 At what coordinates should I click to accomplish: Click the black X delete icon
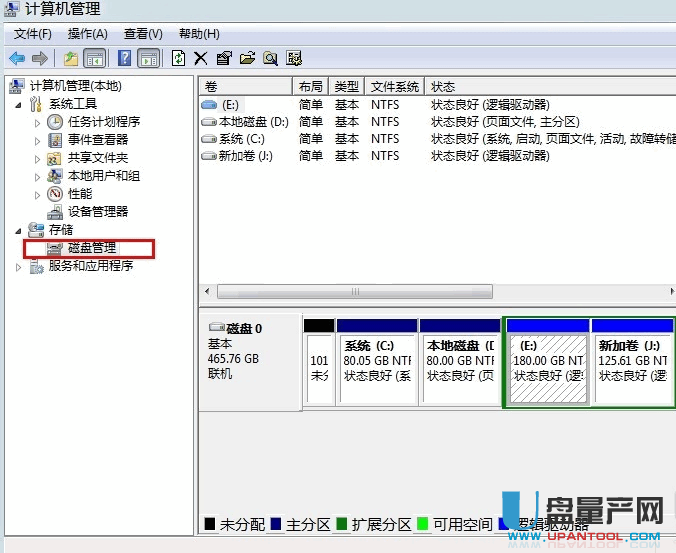tap(200, 58)
